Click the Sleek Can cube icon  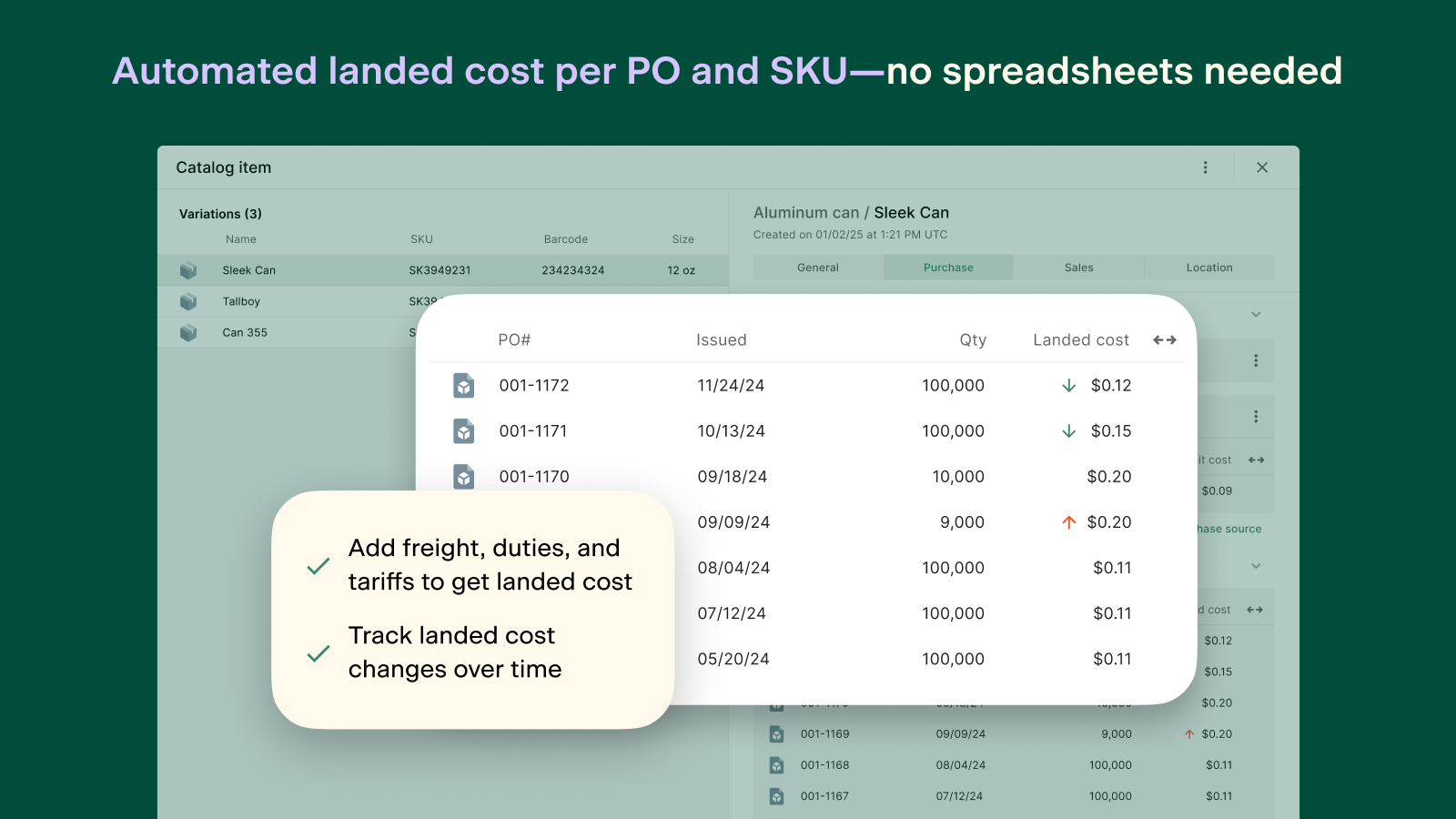coord(188,270)
